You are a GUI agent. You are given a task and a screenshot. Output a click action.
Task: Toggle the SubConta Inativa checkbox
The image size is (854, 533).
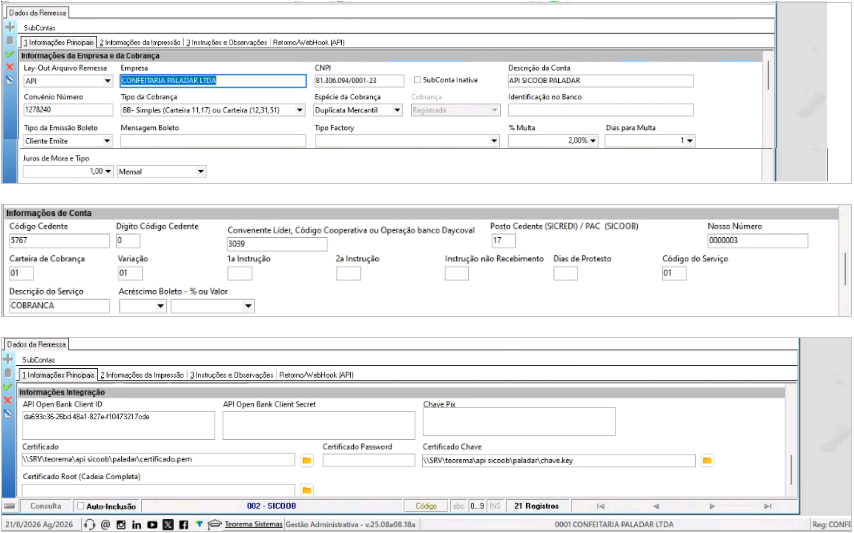point(417,80)
